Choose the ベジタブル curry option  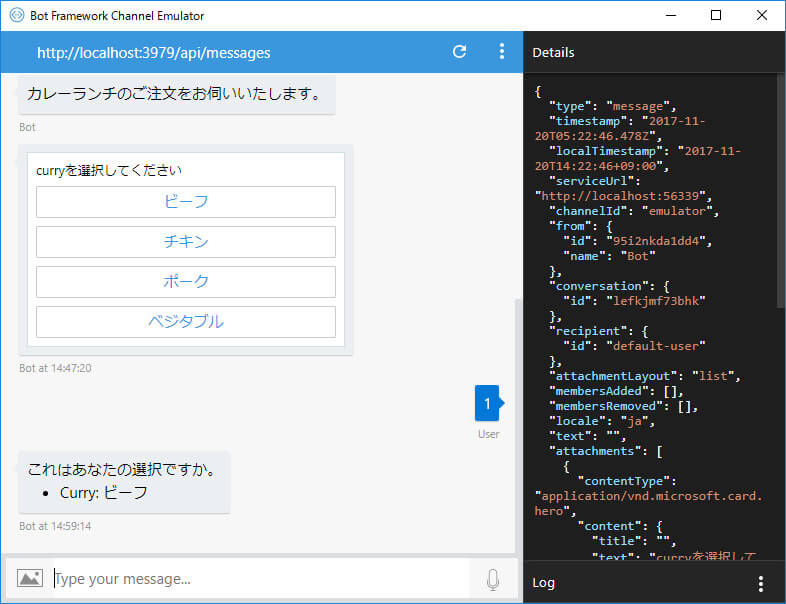pos(186,322)
